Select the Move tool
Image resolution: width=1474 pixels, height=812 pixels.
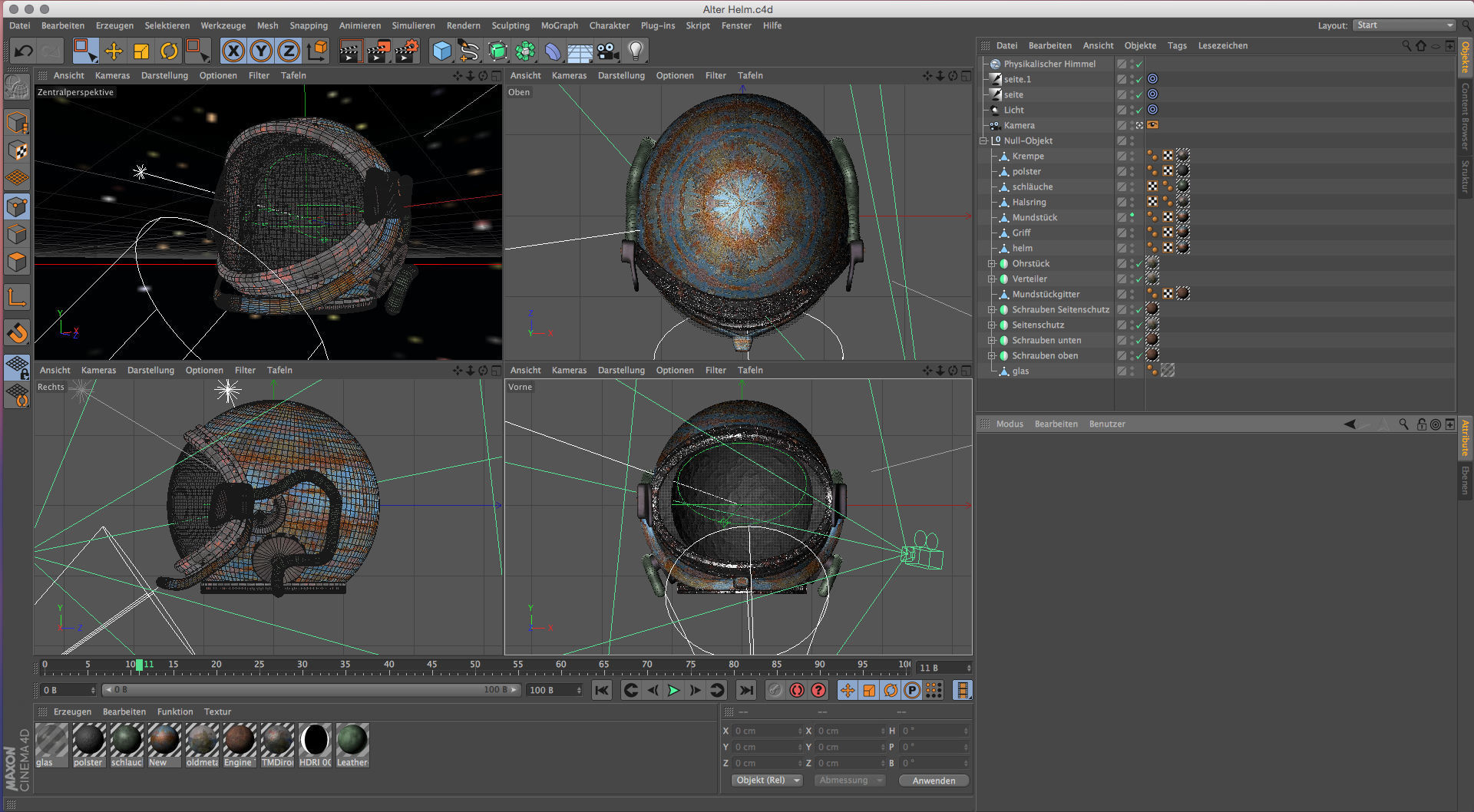point(114,51)
